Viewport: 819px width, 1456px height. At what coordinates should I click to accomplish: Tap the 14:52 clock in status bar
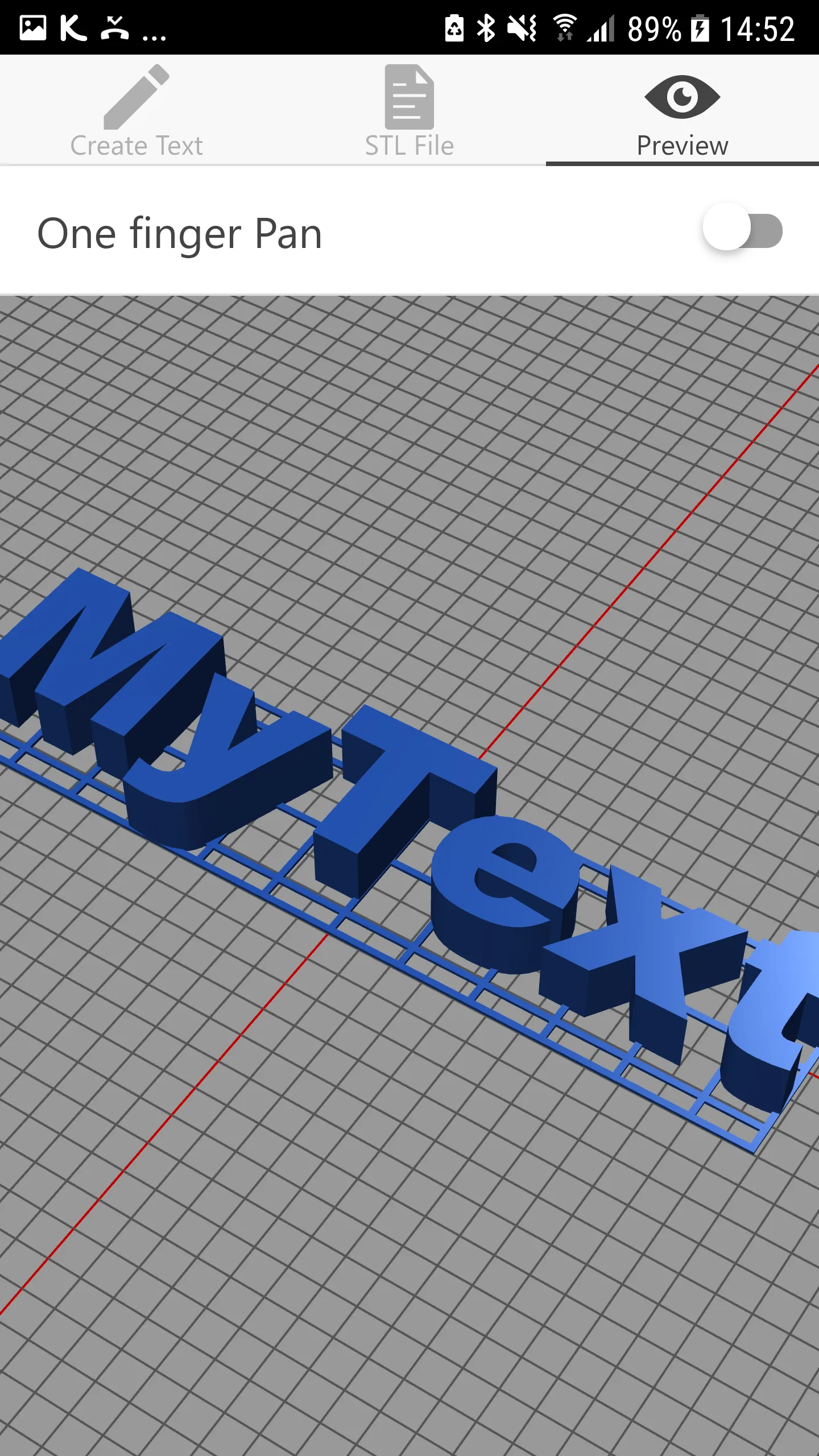758,28
